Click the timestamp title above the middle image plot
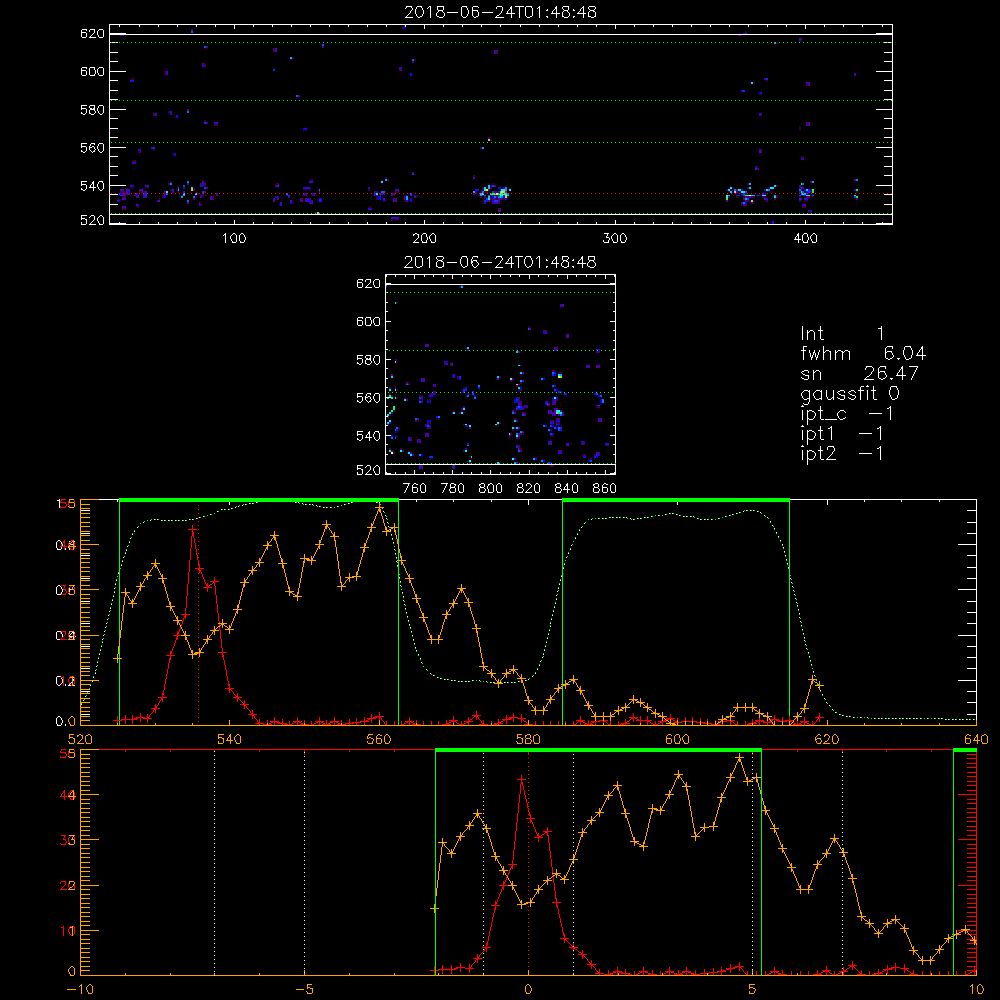 [x=501, y=262]
